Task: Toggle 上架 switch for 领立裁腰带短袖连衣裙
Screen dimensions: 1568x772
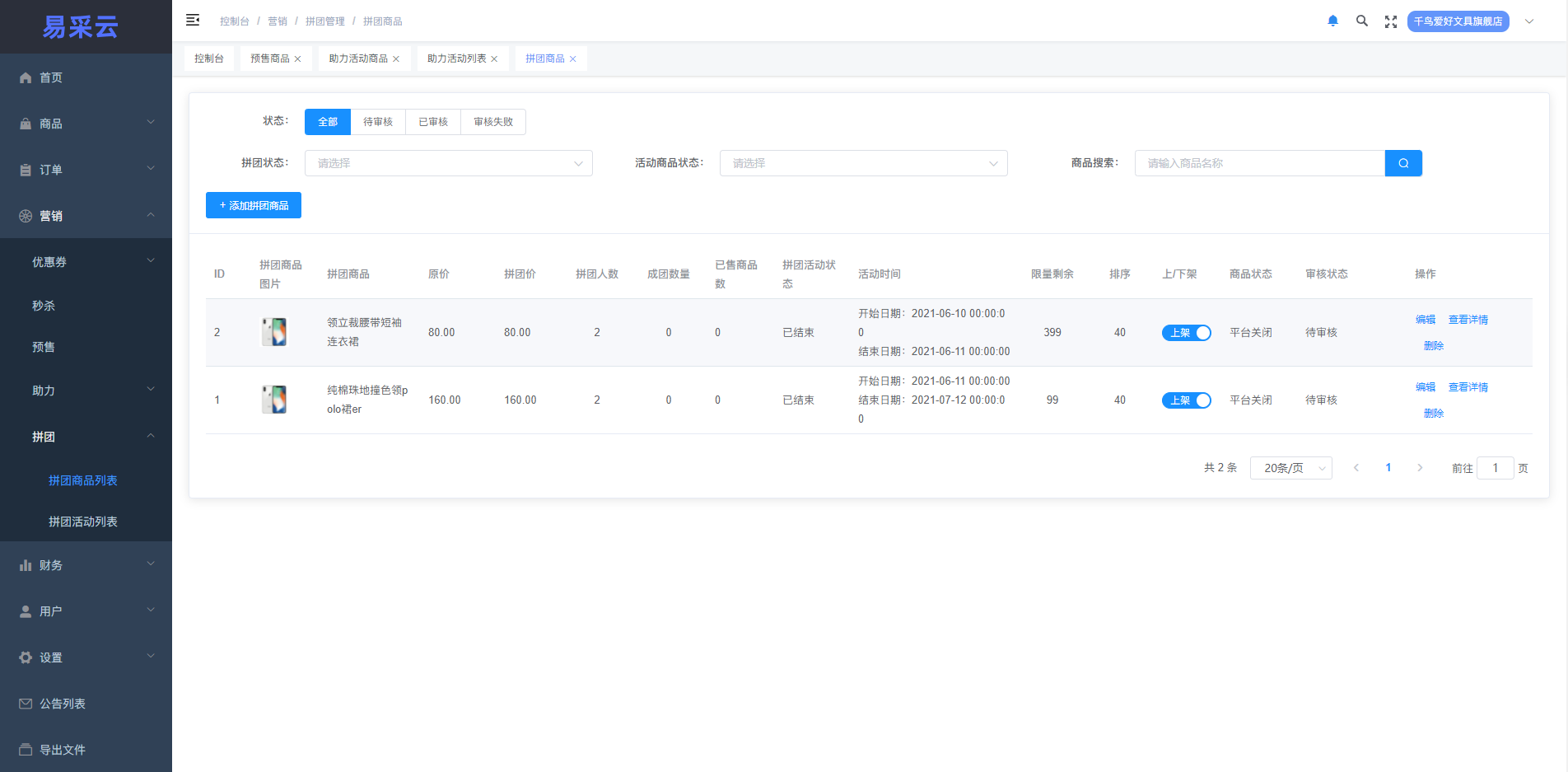Action: point(1186,332)
